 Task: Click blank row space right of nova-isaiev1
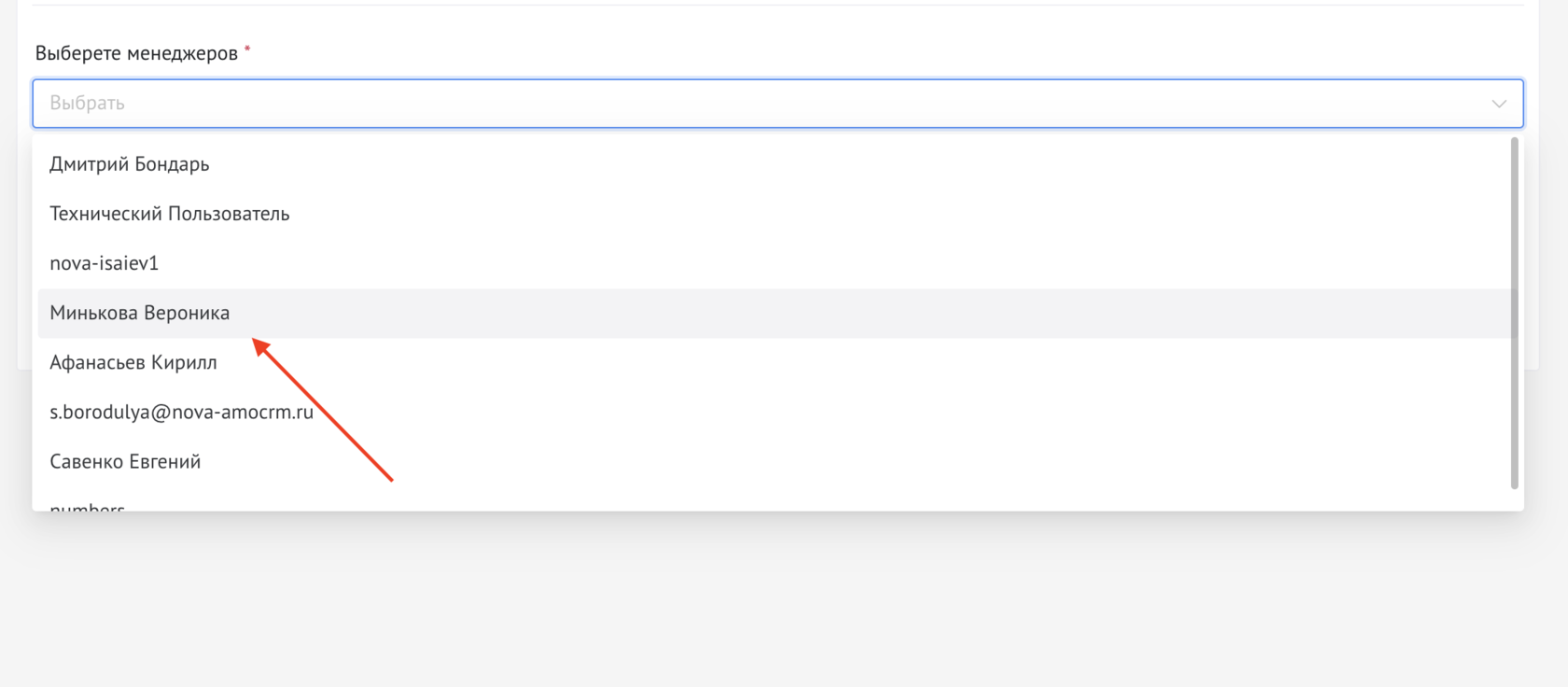click(x=840, y=263)
